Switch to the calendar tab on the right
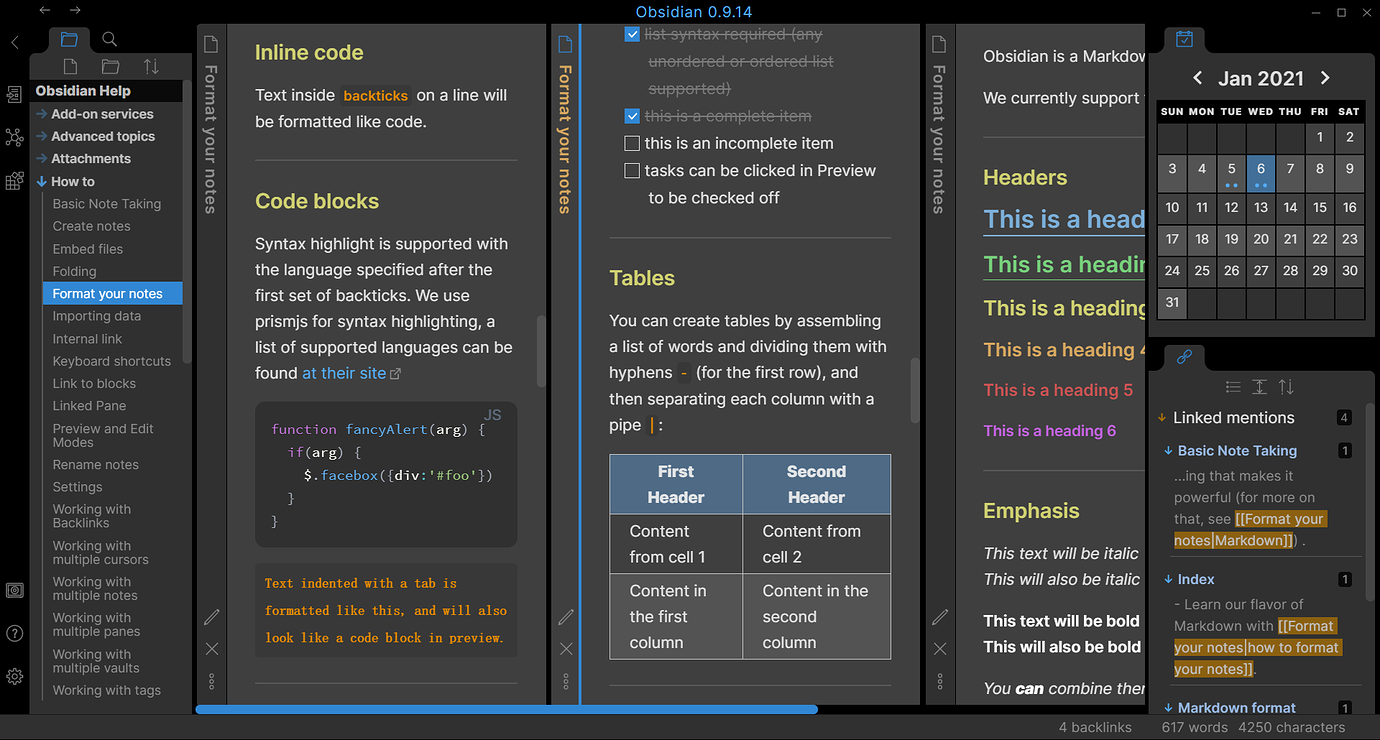 [x=1184, y=39]
